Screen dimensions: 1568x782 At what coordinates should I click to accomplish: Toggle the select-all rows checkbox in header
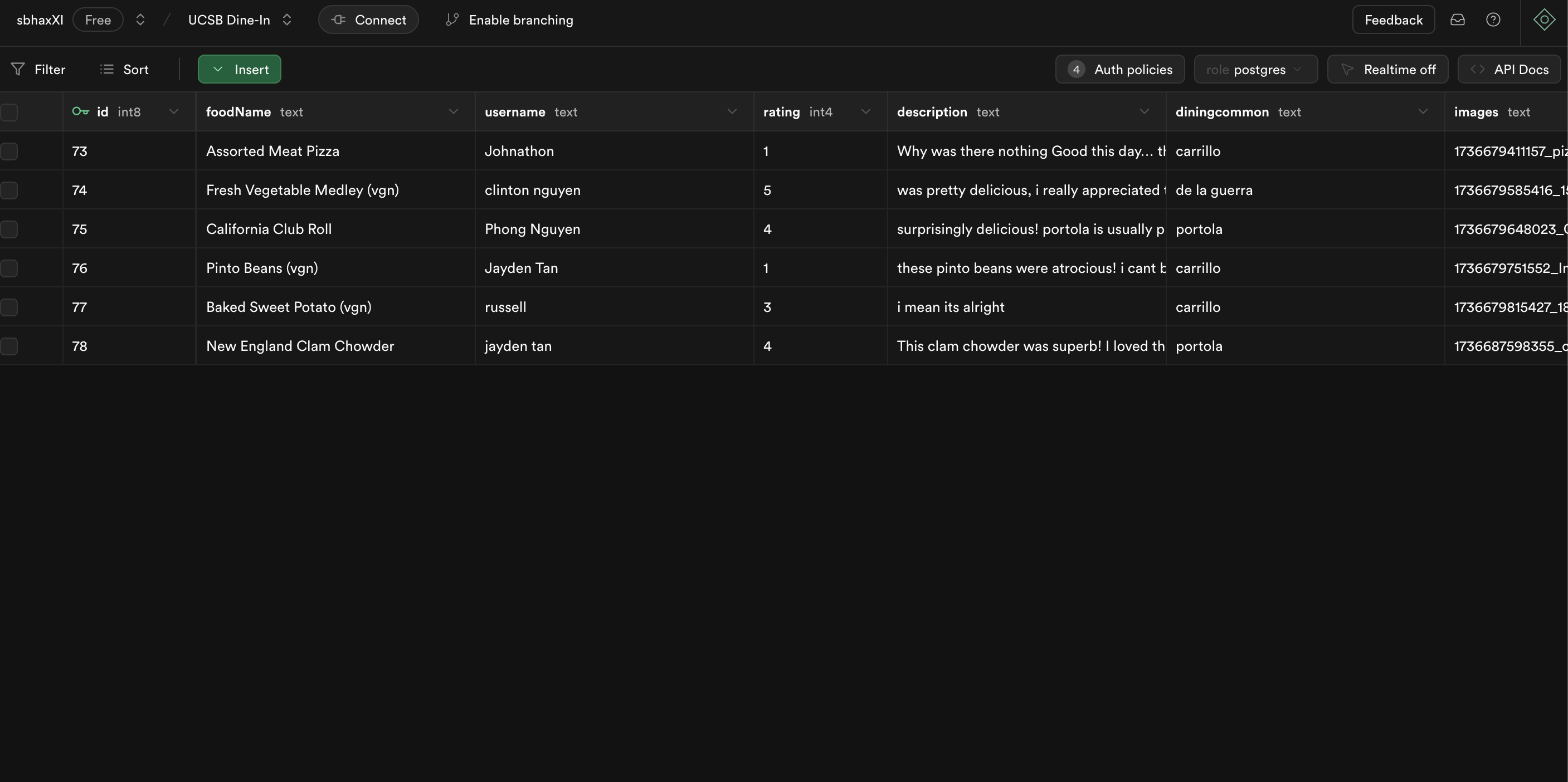click(x=9, y=112)
